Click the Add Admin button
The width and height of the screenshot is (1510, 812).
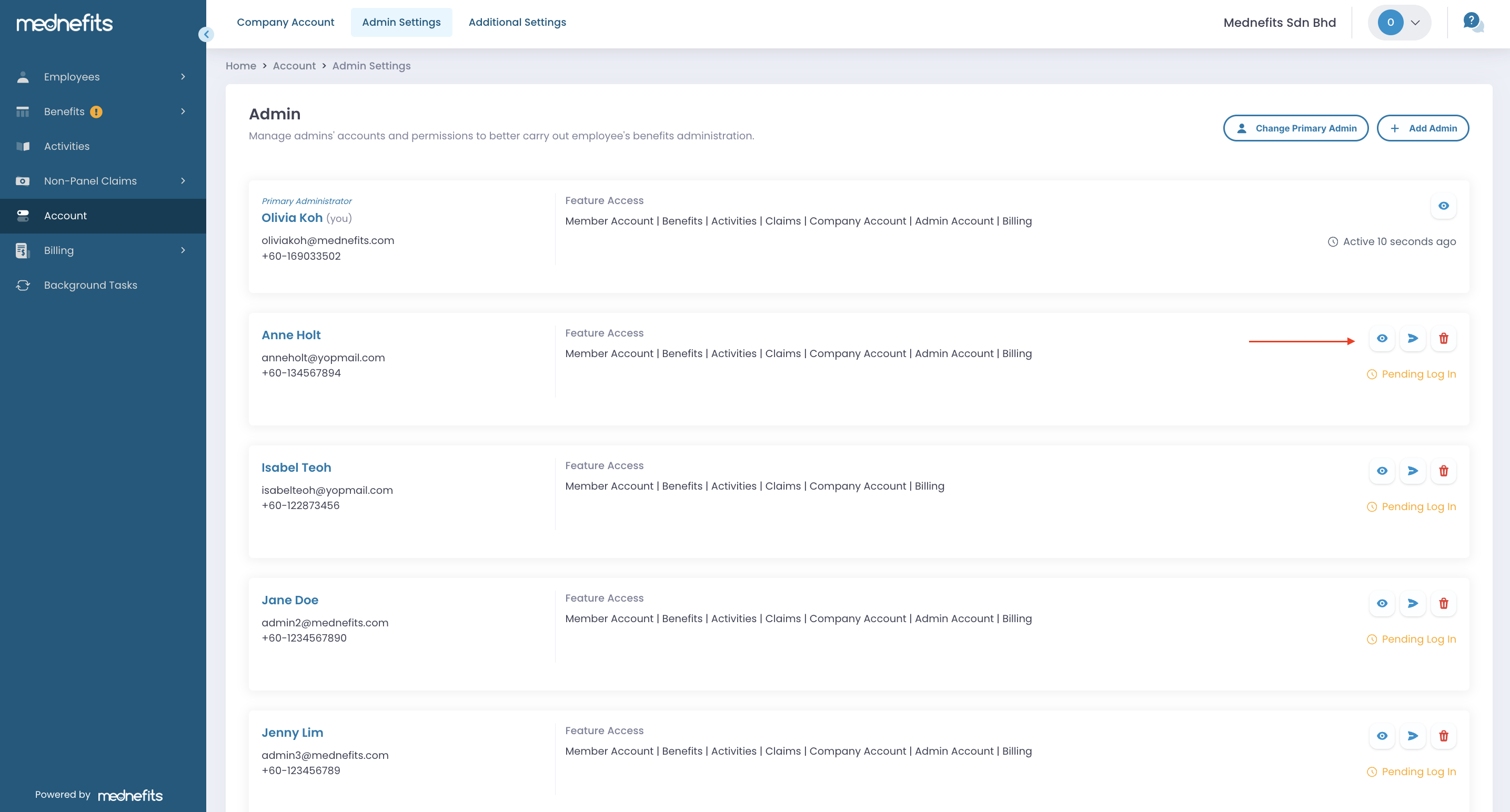1423,128
